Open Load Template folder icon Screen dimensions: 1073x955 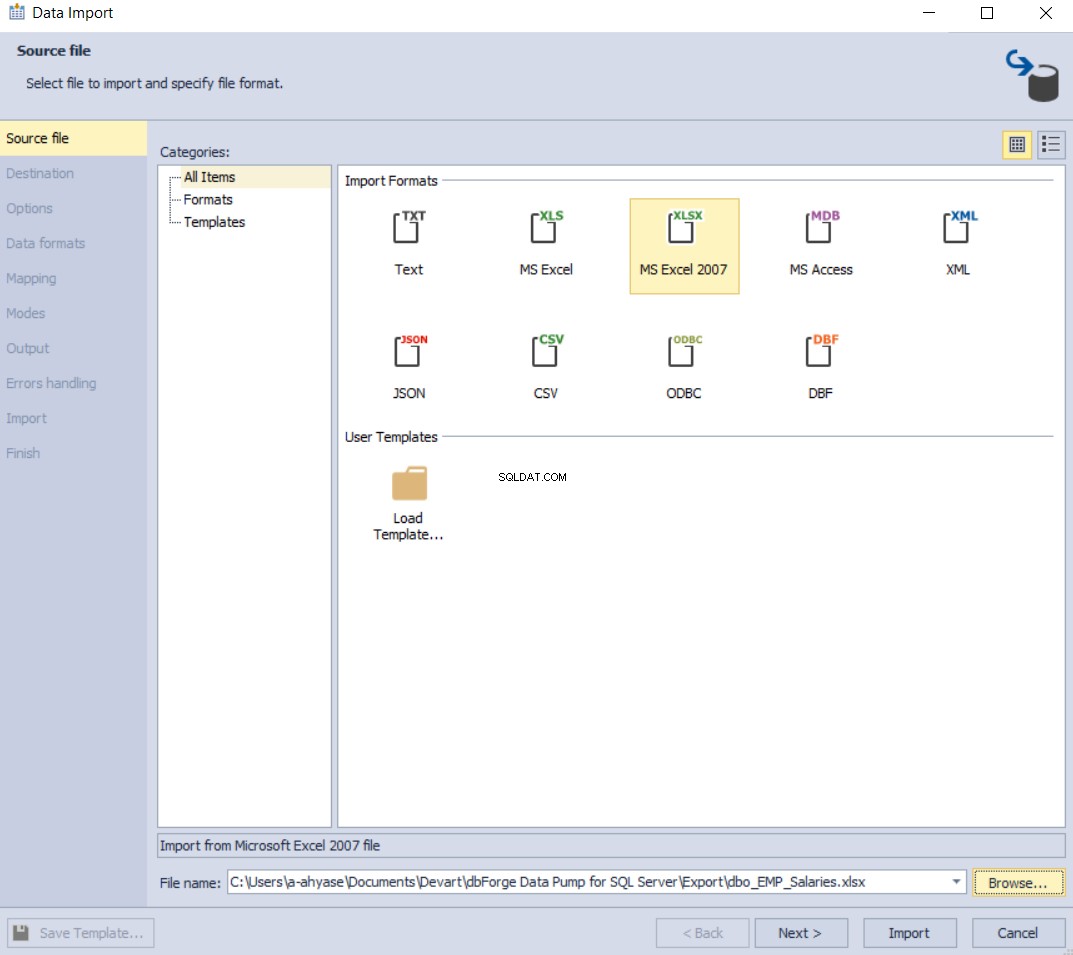pos(409,503)
